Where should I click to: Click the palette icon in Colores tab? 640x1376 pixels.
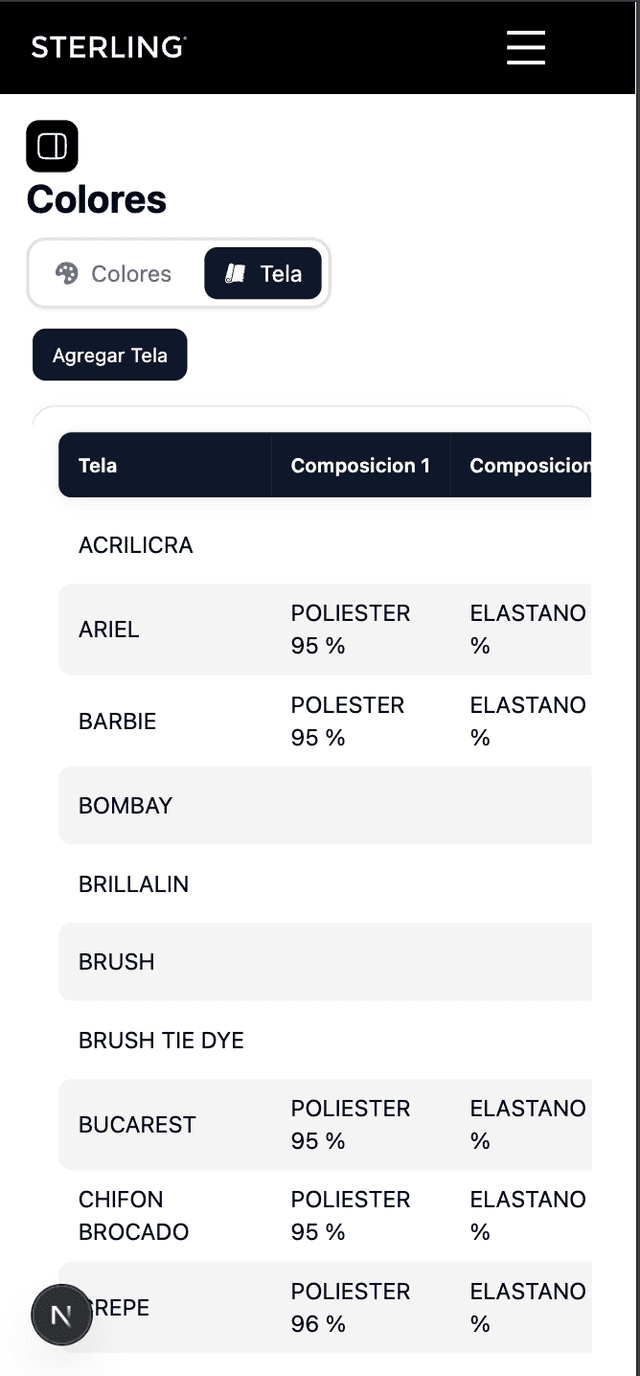pyautogui.click(x=67, y=274)
